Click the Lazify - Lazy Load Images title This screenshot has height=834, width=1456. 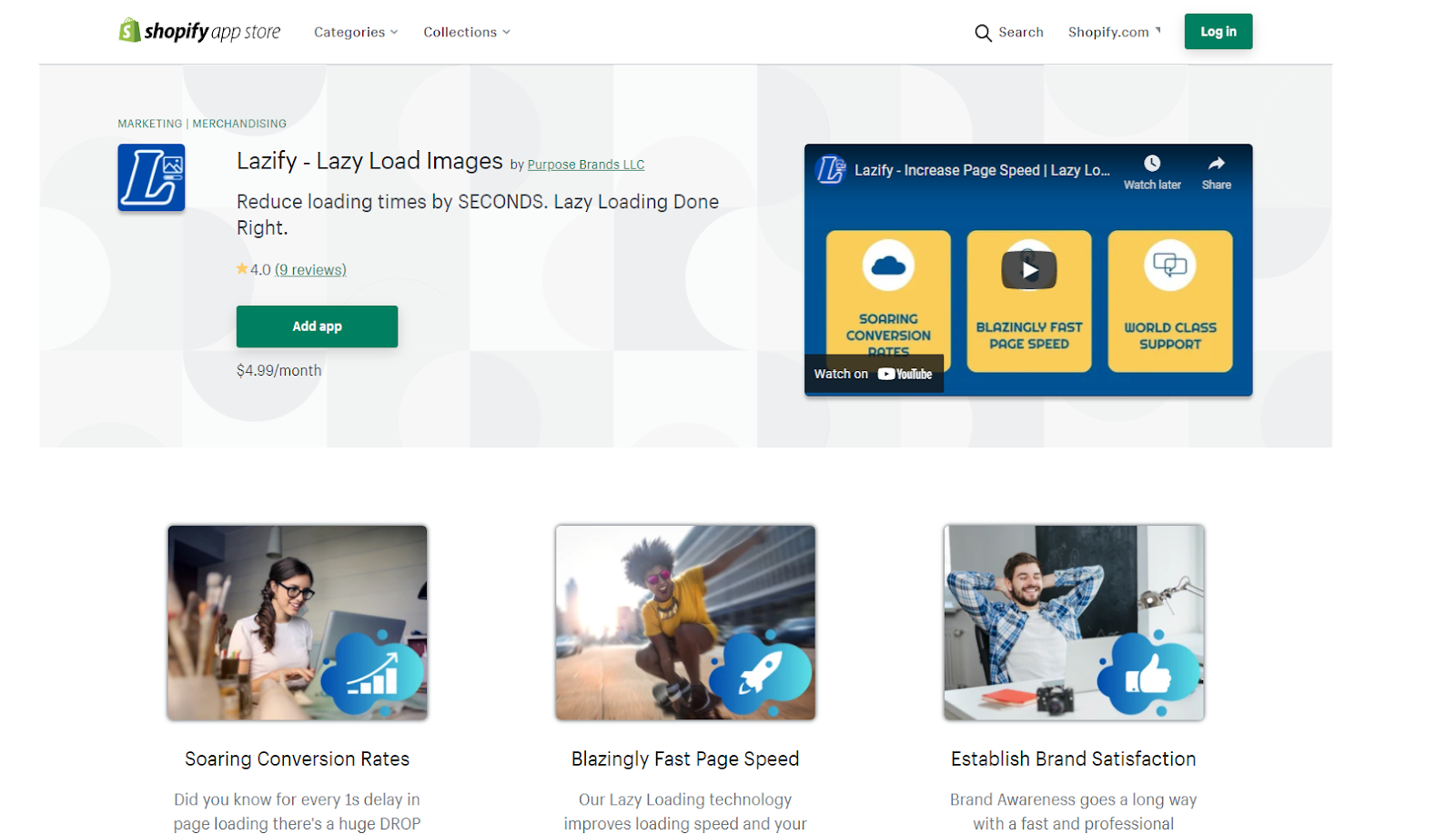pyautogui.click(x=369, y=161)
